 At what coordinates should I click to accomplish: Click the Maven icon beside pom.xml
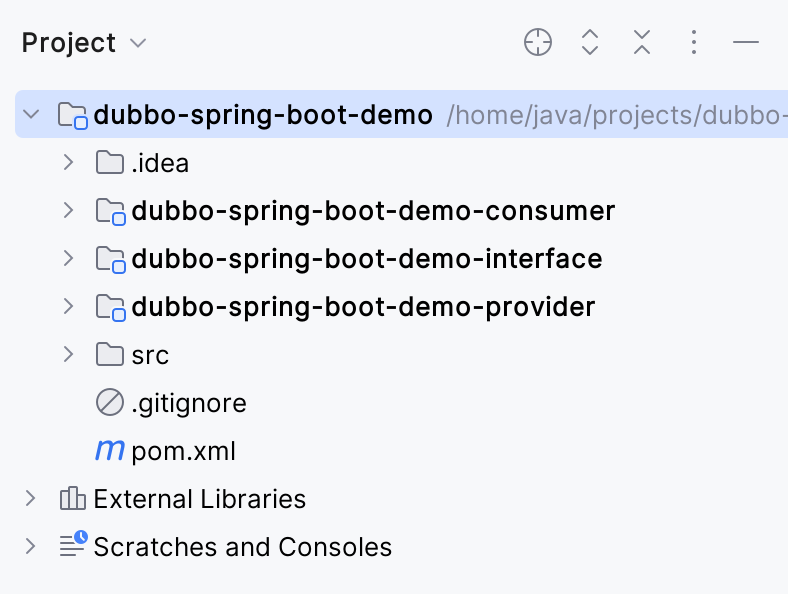109,451
